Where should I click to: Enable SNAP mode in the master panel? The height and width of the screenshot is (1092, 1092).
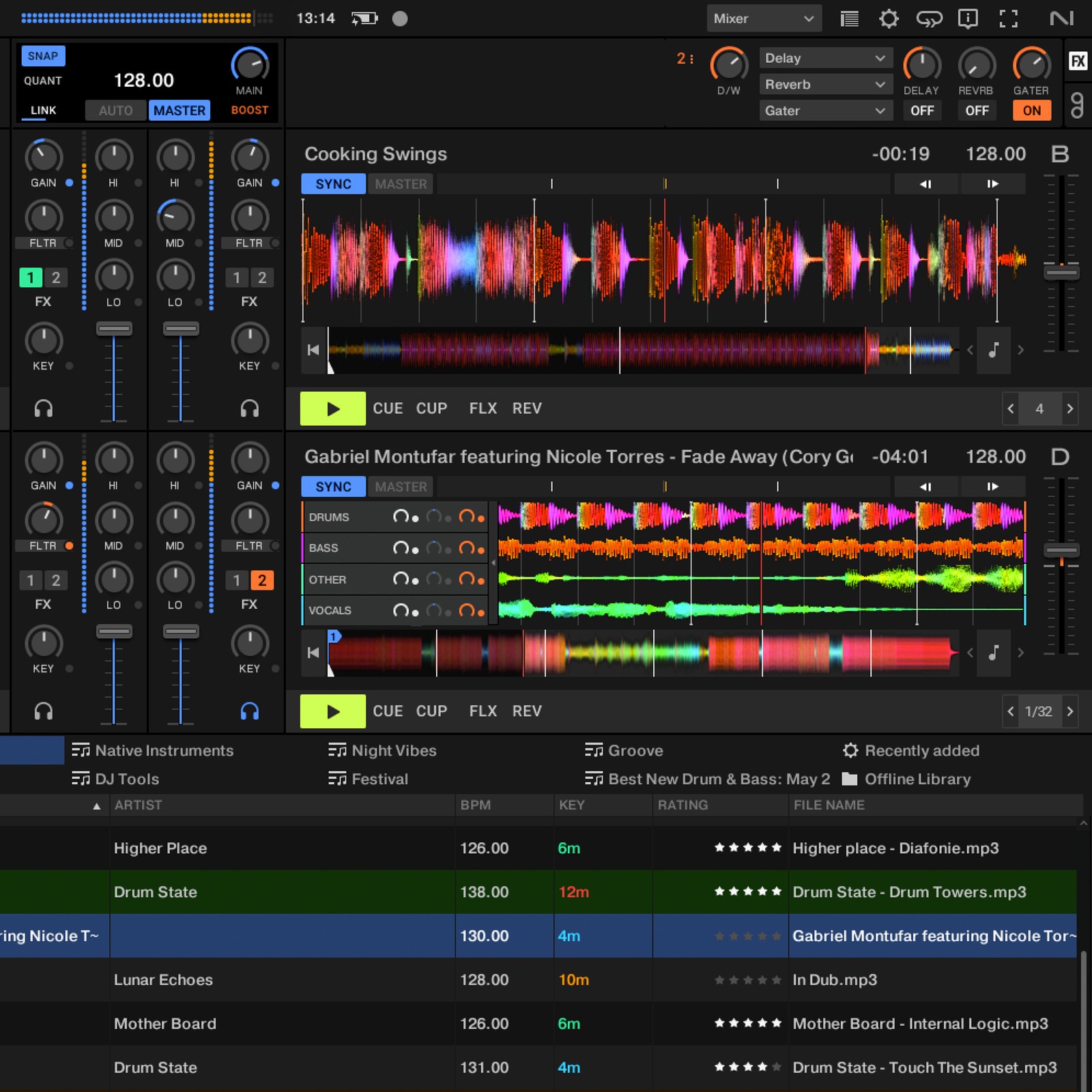click(x=43, y=55)
